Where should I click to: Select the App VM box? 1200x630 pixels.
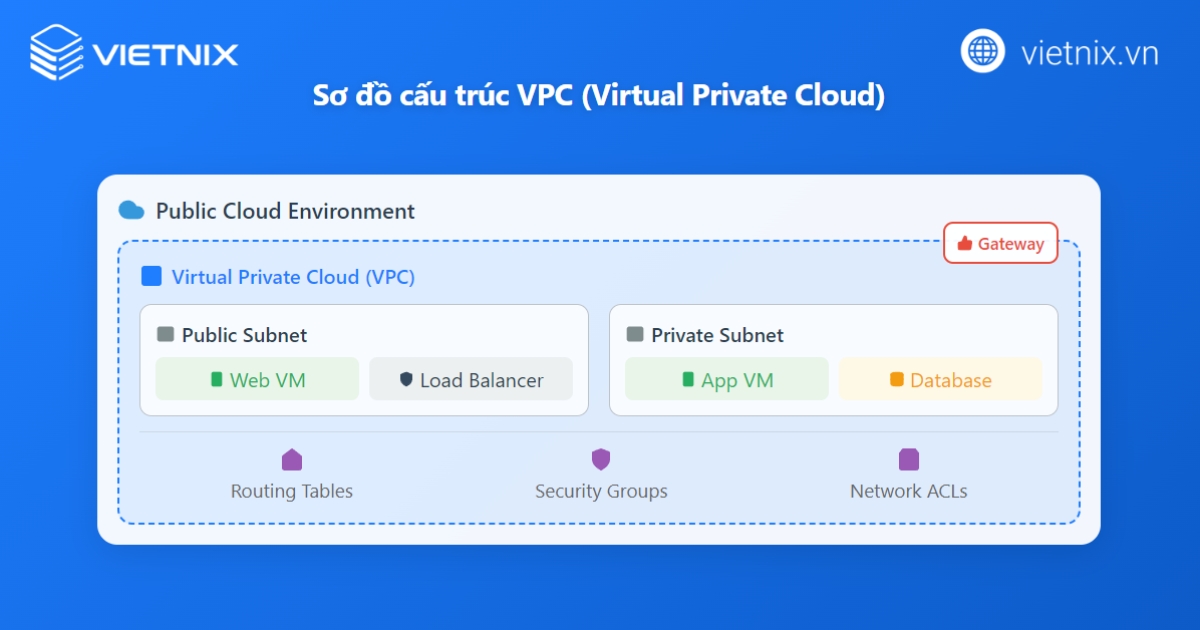click(x=727, y=379)
